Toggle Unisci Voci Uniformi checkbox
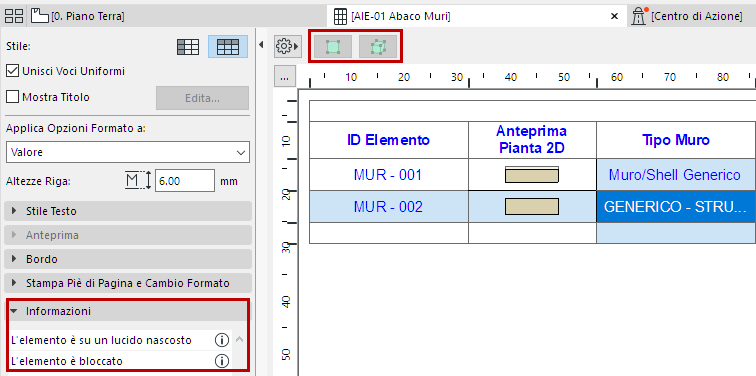This screenshot has width=756, height=376. pos(13,71)
